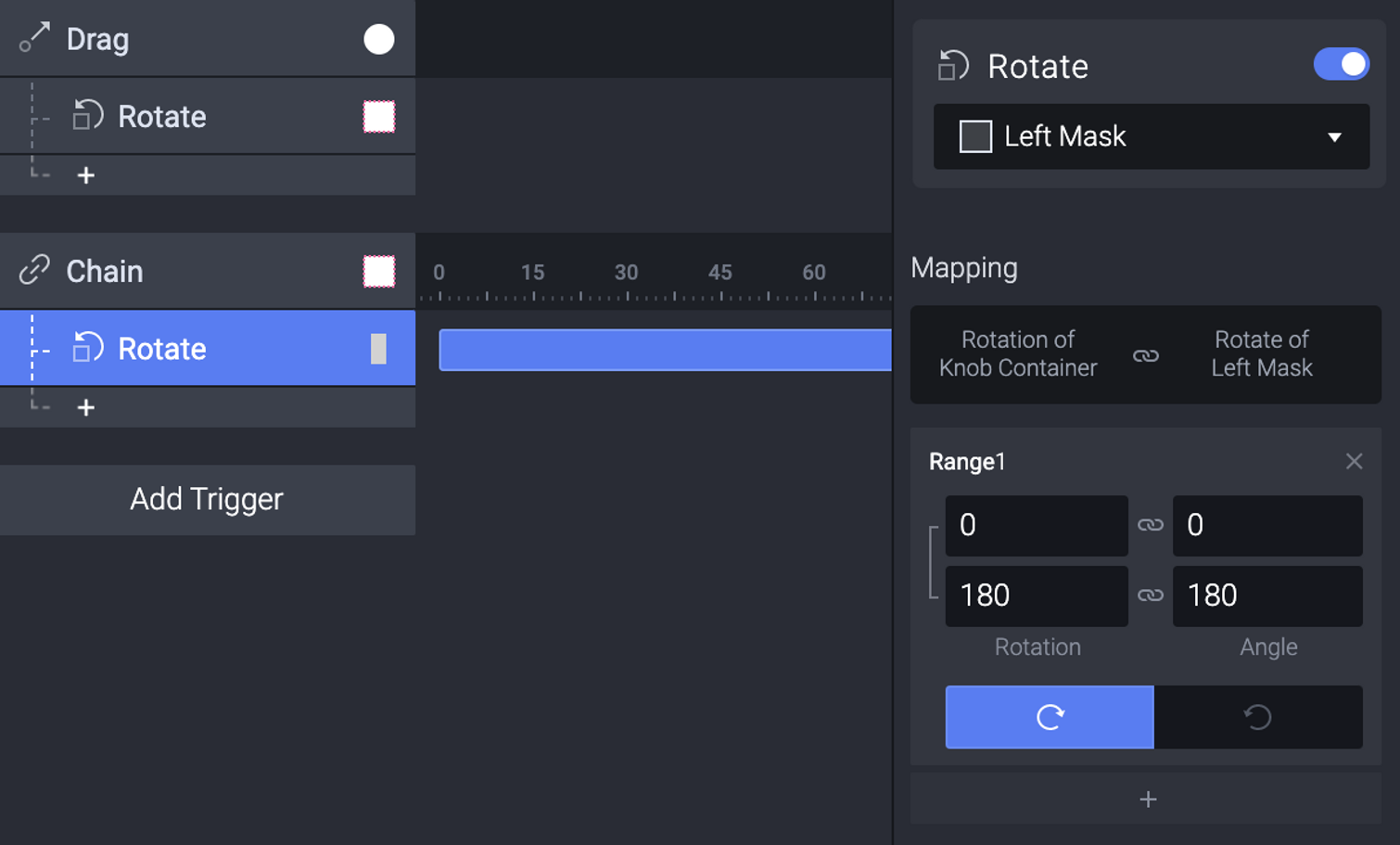
Task: Toggle the Rotate response switch off
Action: [1341, 64]
